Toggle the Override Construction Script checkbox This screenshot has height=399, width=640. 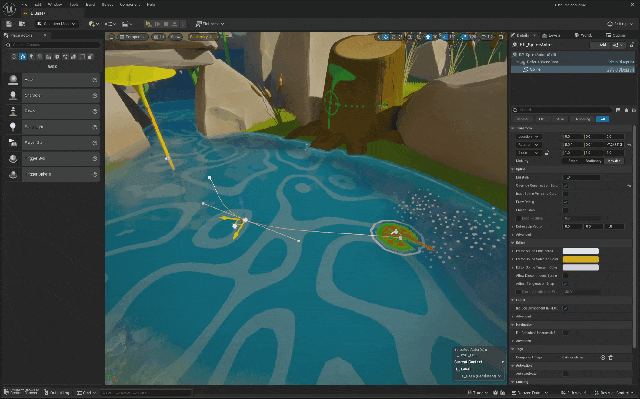pyautogui.click(x=565, y=186)
